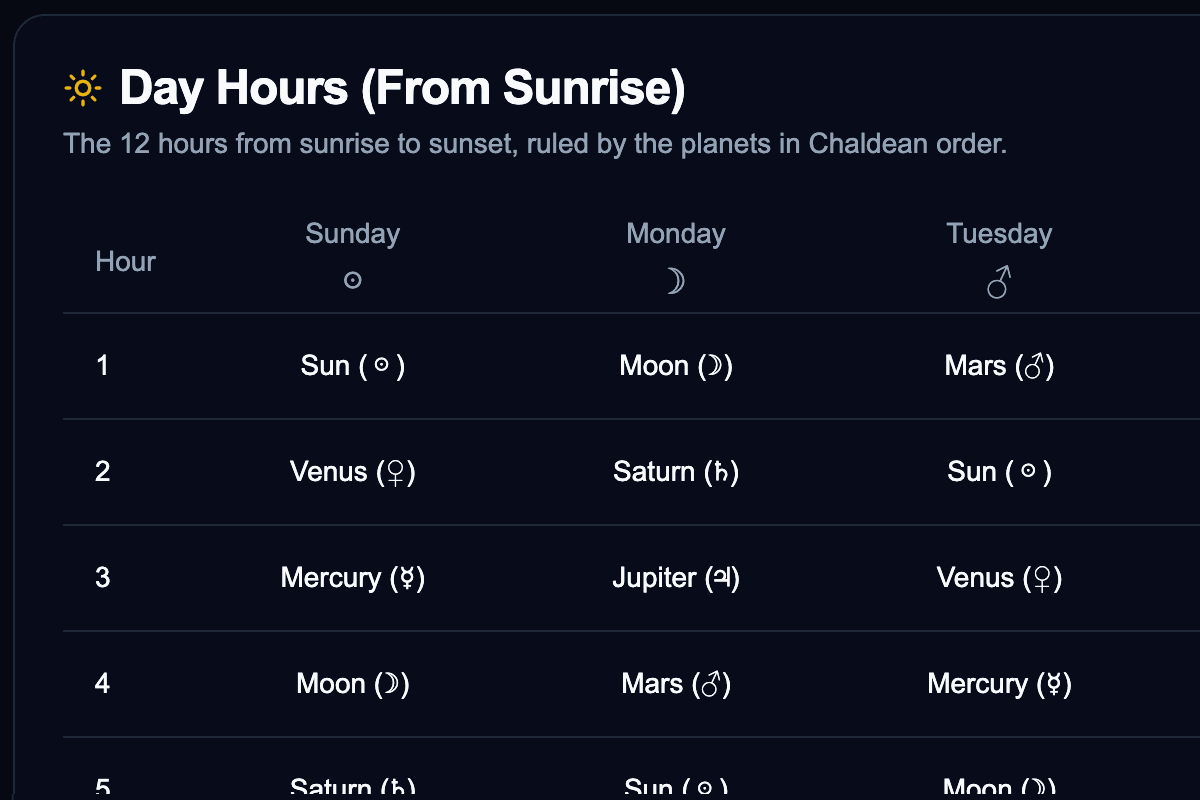Click Sunday hour 3 Mercury cell
The height and width of the screenshot is (800, 1200).
352,578
